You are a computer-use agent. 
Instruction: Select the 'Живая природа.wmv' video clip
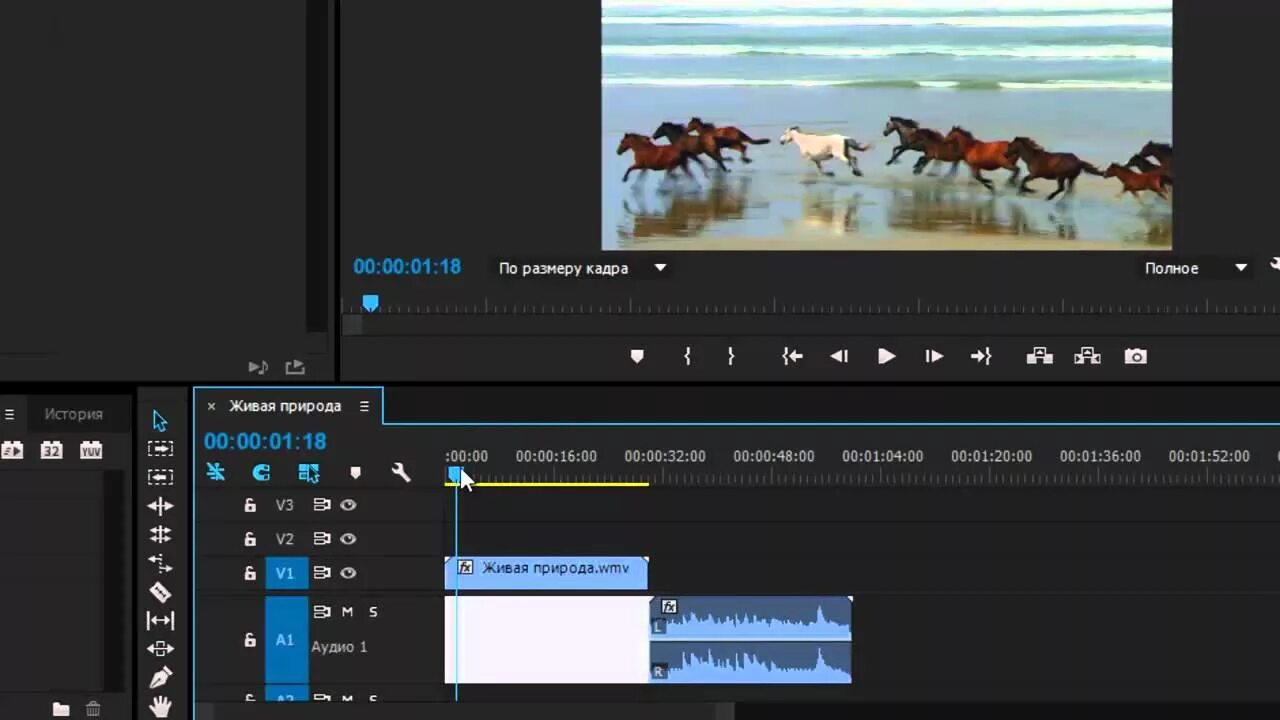[546, 573]
